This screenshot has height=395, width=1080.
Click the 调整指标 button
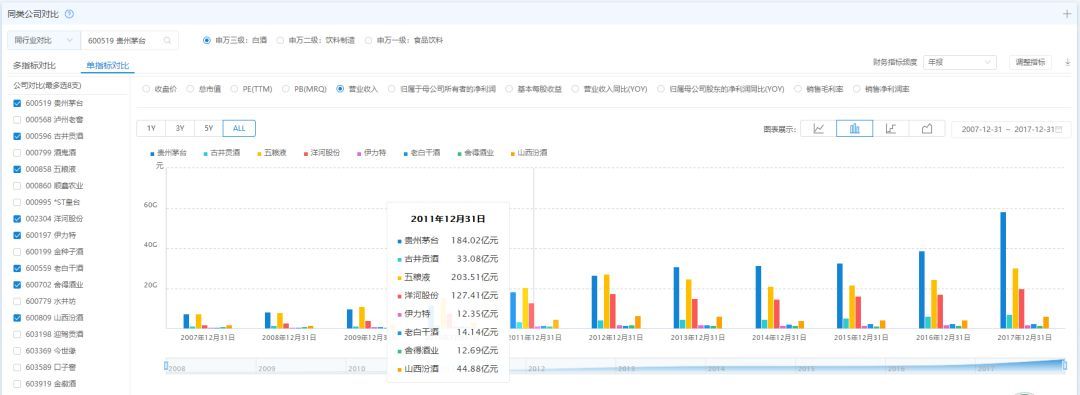[1030, 62]
